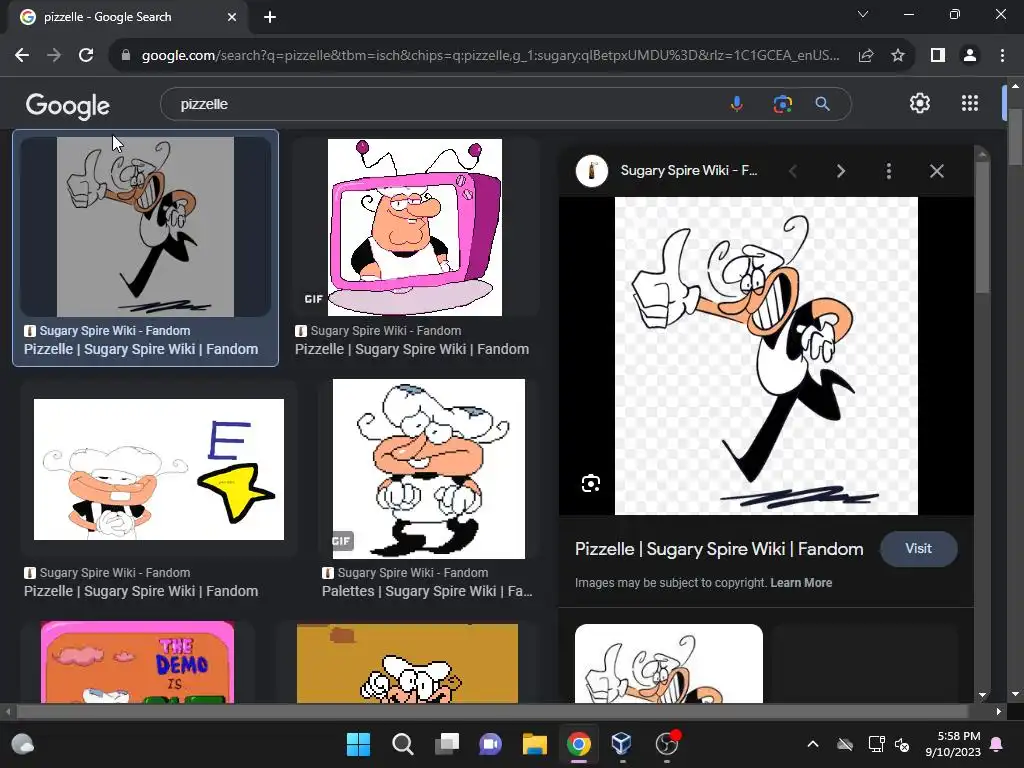The width and height of the screenshot is (1024, 768).
Task: Open the Chrome tab search dropdown arrow
Action: (x=863, y=14)
